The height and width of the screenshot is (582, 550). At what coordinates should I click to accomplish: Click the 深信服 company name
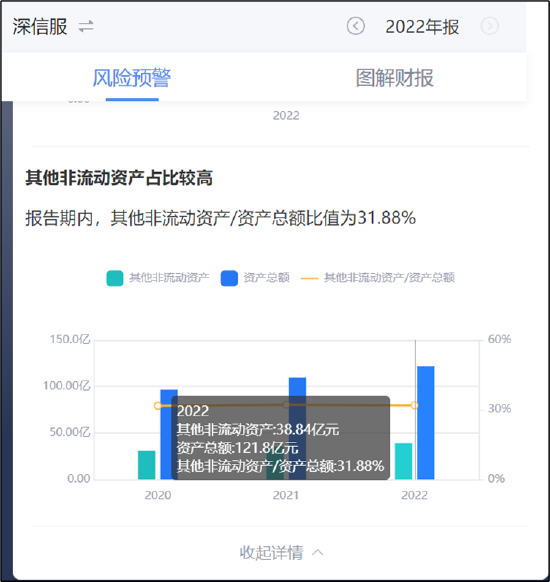pyautogui.click(x=40, y=27)
